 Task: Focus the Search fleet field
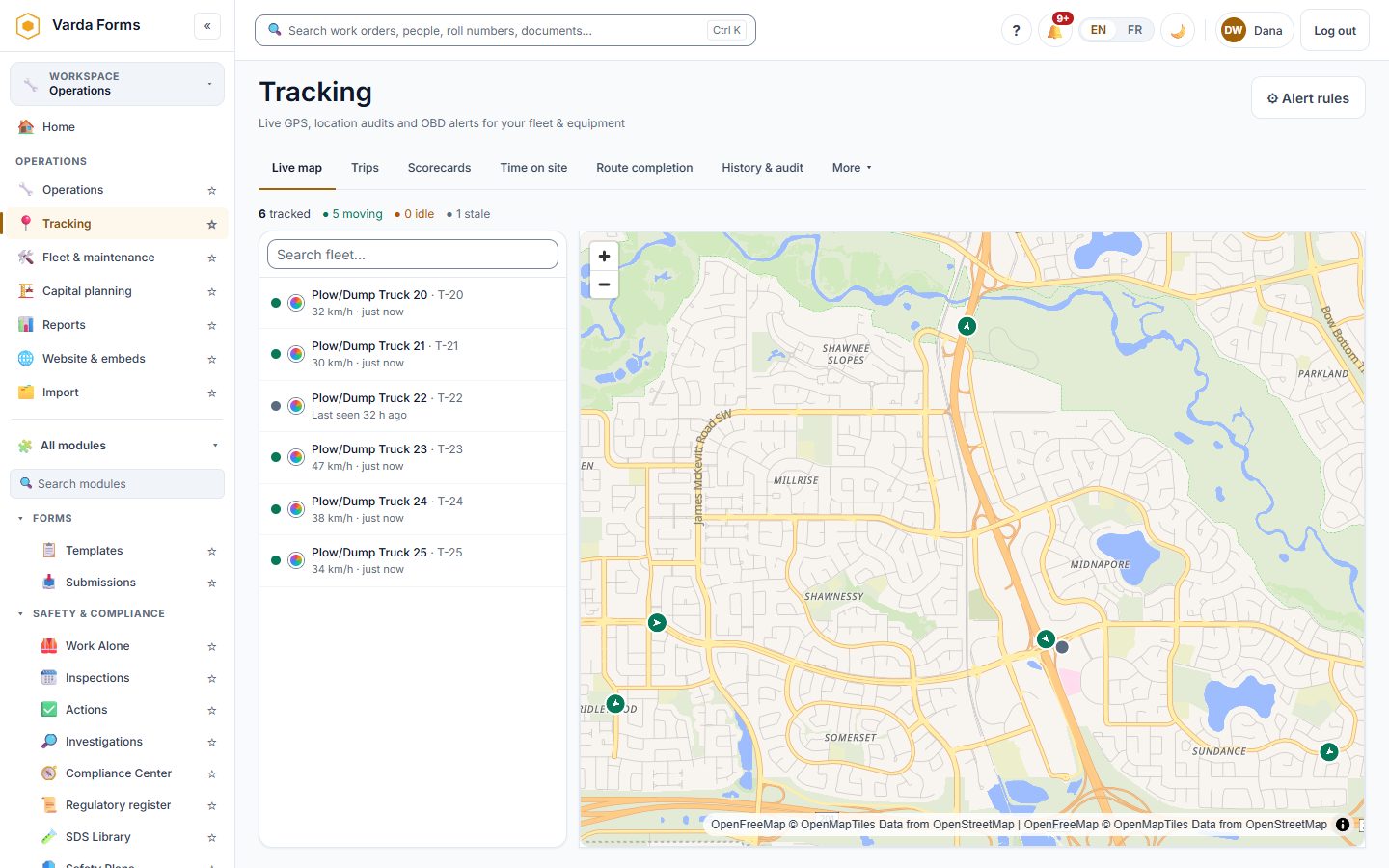(x=413, y=255)
